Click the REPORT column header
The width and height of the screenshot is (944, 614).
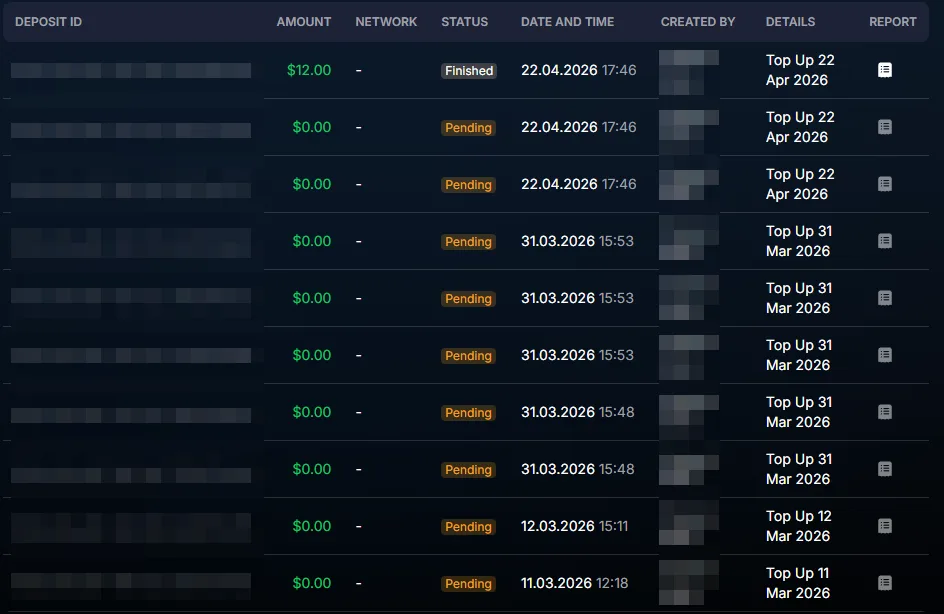click(x=892, y=22)
